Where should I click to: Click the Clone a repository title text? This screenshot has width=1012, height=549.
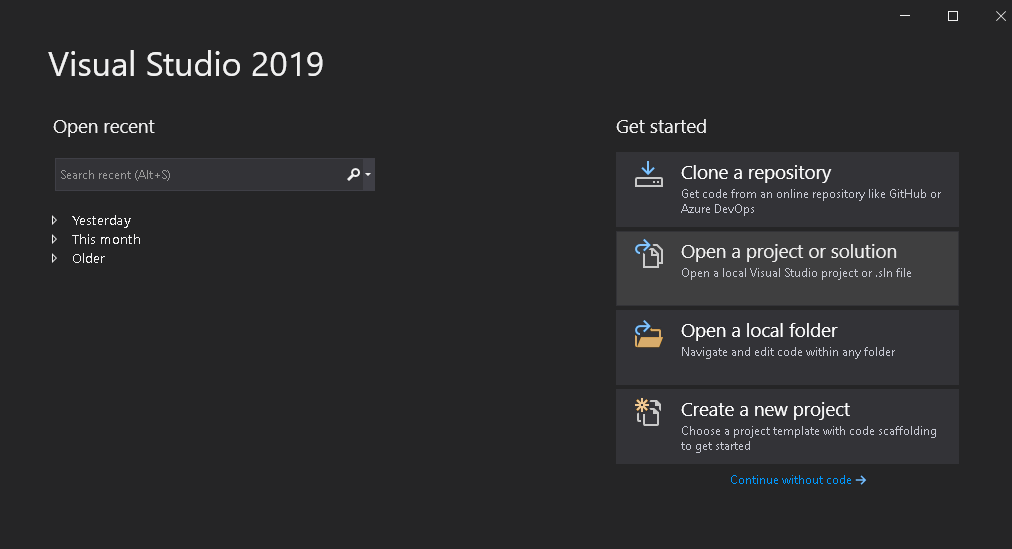tap(755, 172)
